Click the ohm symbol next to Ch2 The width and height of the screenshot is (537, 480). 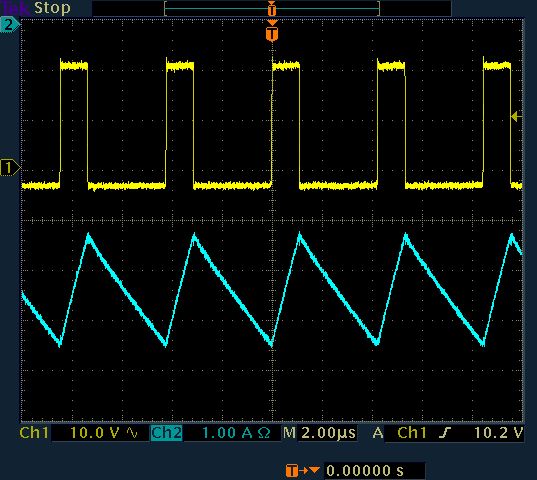[264, 433]
